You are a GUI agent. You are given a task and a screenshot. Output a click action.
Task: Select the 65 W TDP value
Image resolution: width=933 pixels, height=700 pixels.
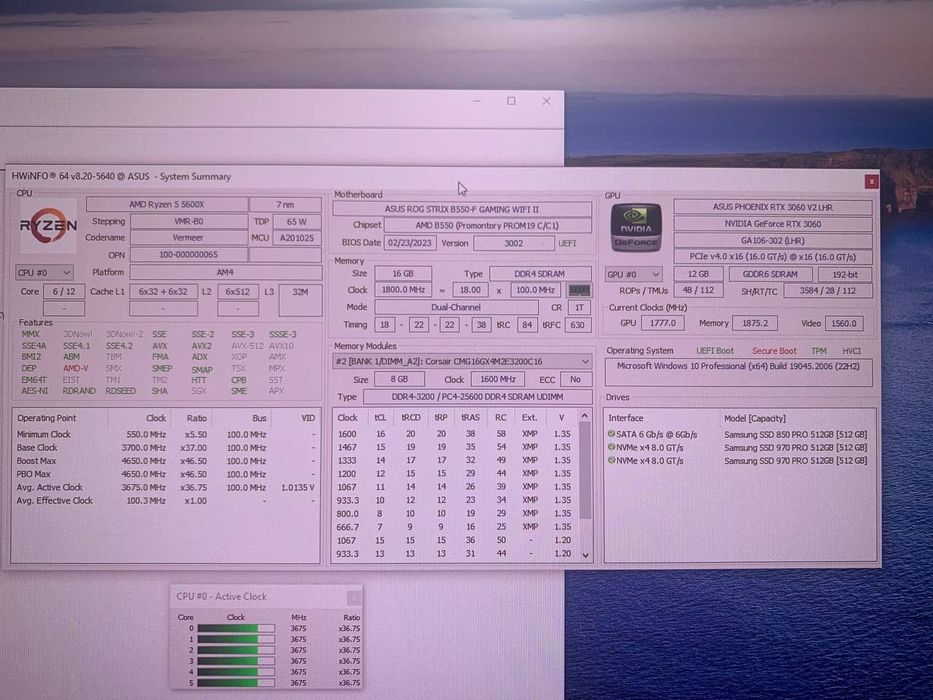(x=296, y=221)
